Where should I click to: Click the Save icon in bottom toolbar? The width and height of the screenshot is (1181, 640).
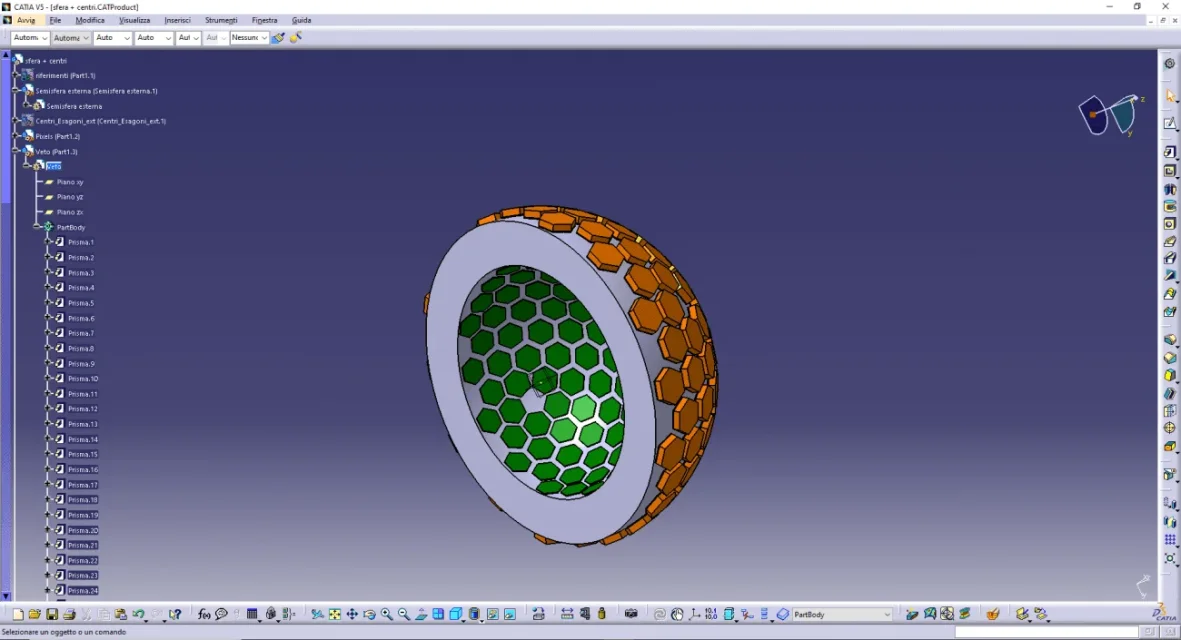[x=52, y=614]
